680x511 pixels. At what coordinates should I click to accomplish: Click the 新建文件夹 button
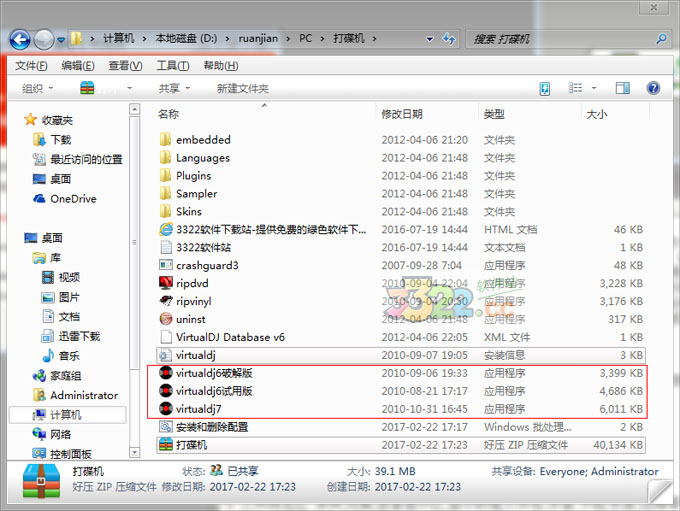coord(242,88)
